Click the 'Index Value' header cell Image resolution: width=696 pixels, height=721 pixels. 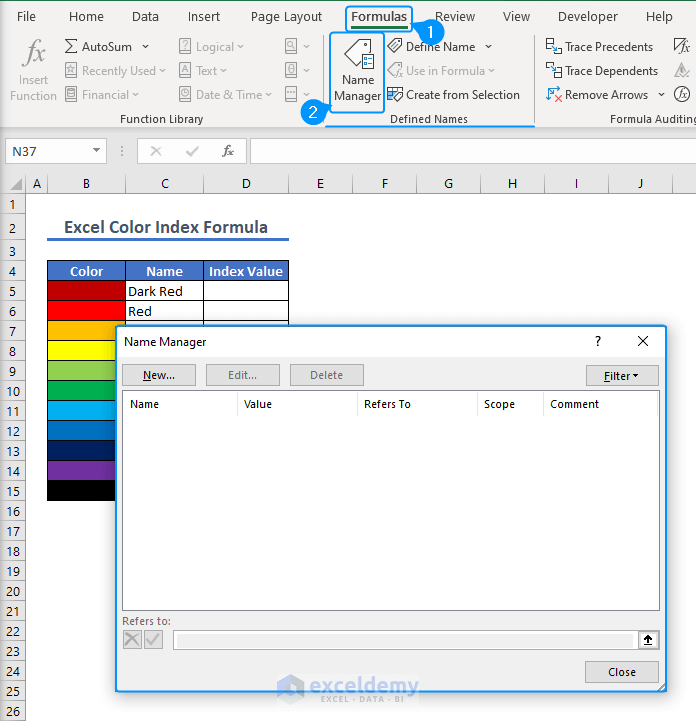(246, 271)
